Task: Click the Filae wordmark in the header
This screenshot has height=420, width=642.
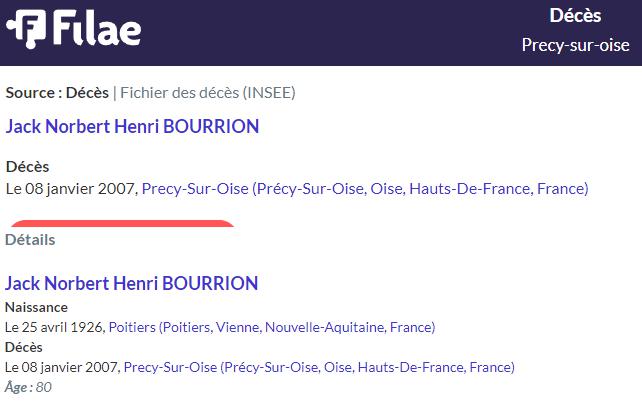Action: pos(97,28)
